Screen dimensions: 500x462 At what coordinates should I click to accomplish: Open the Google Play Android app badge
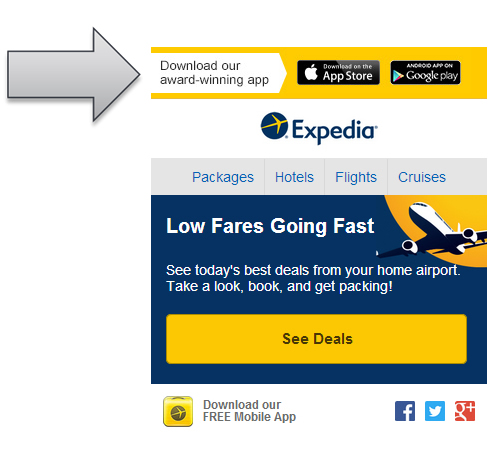(425, 72)
